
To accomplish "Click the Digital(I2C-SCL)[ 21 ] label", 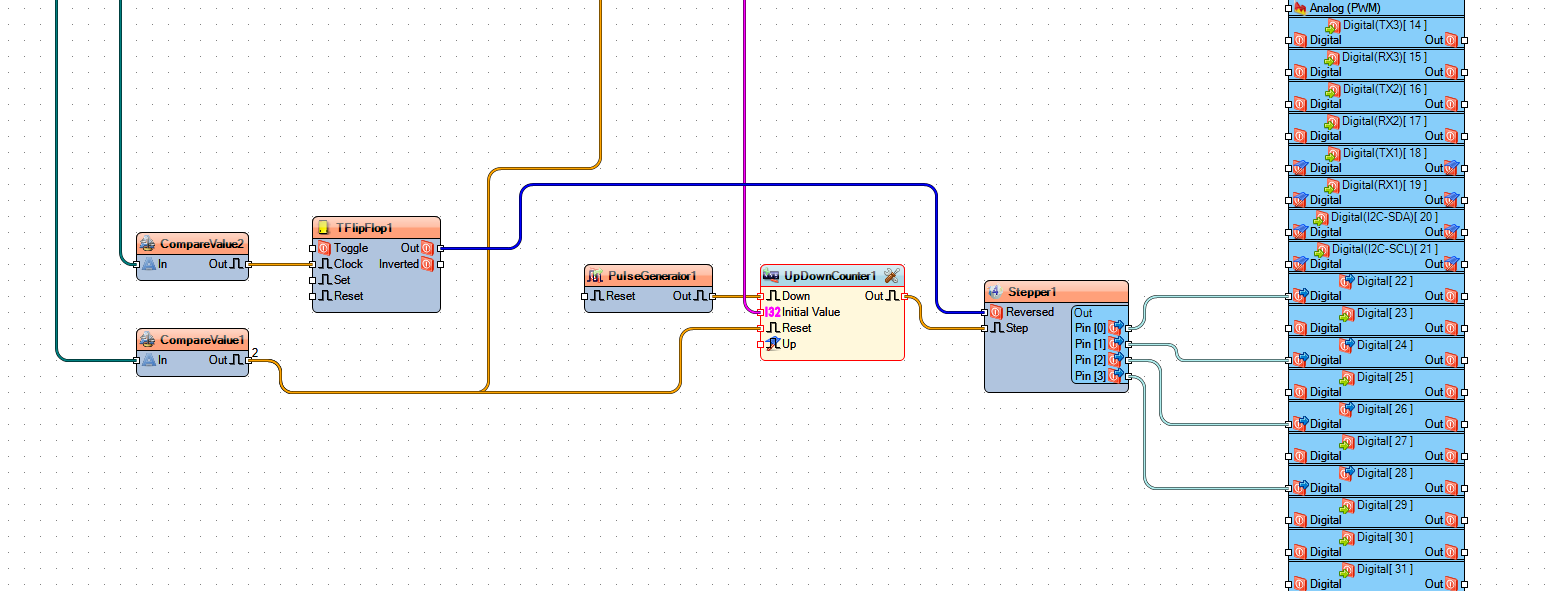I will click(1384, 249).
